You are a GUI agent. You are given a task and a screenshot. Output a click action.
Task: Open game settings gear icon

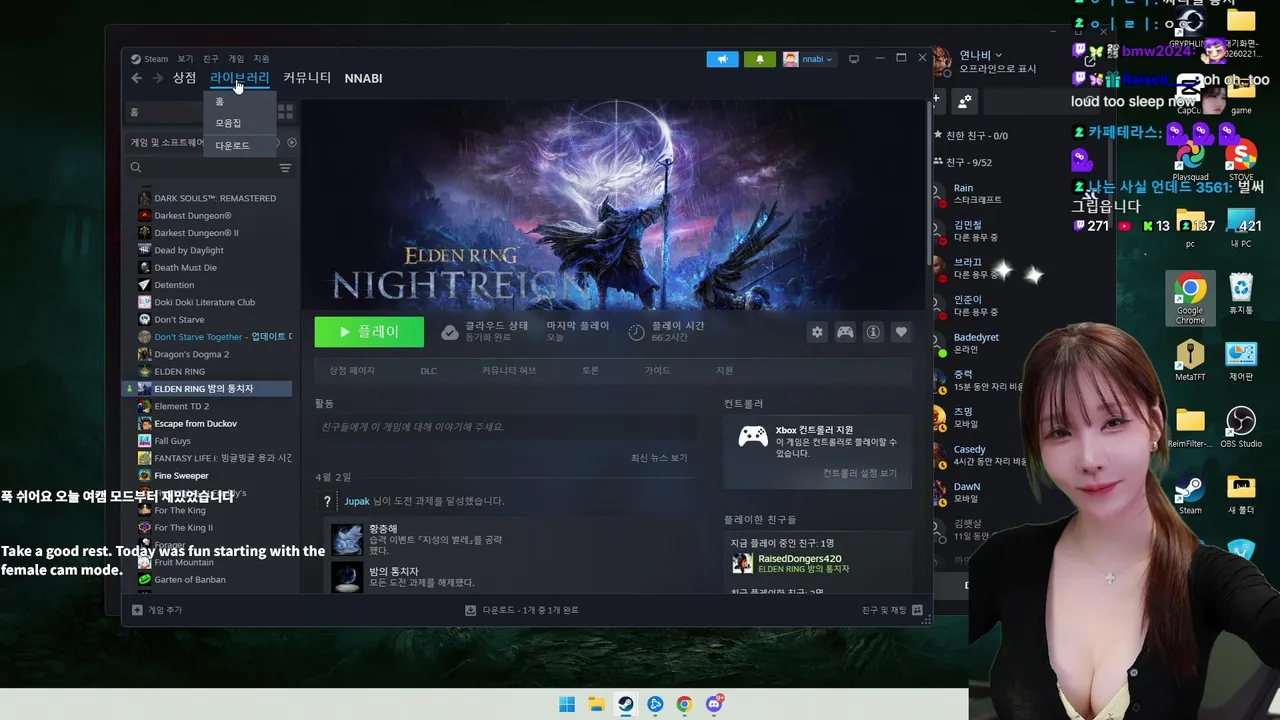coord(817,332)
